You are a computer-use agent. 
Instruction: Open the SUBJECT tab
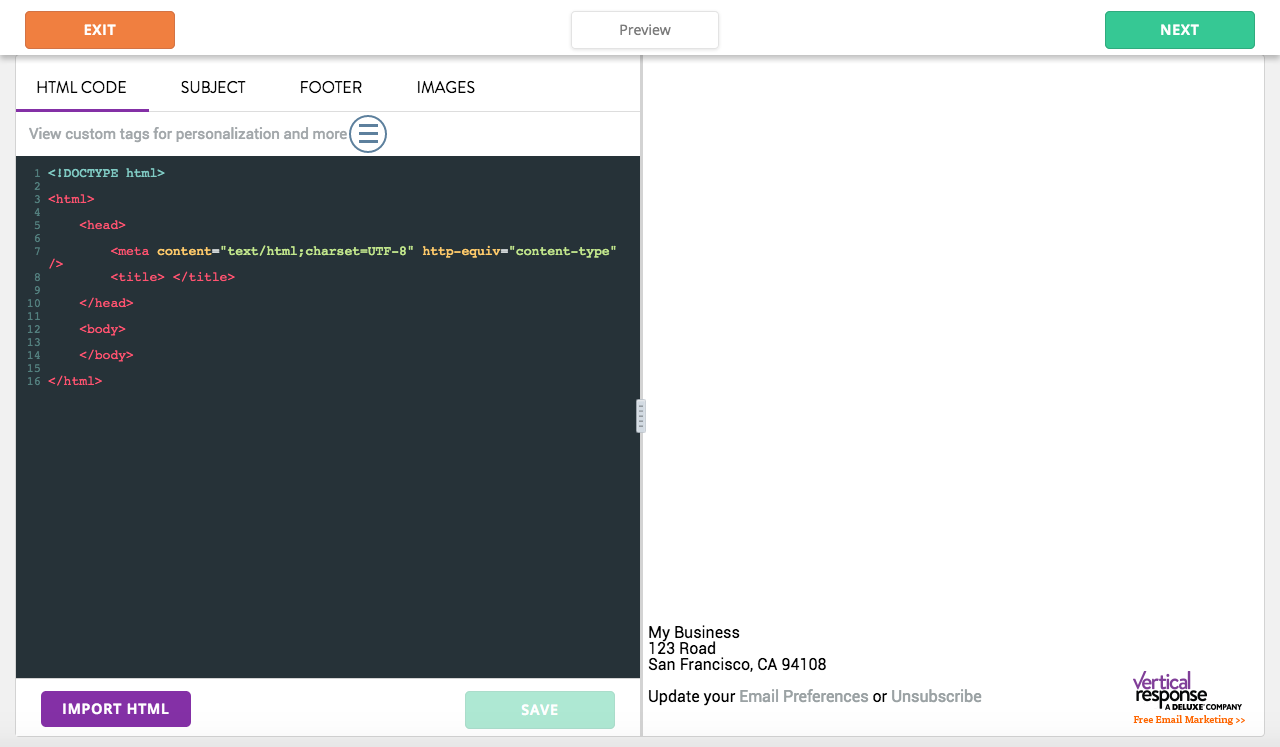(213, 87)
